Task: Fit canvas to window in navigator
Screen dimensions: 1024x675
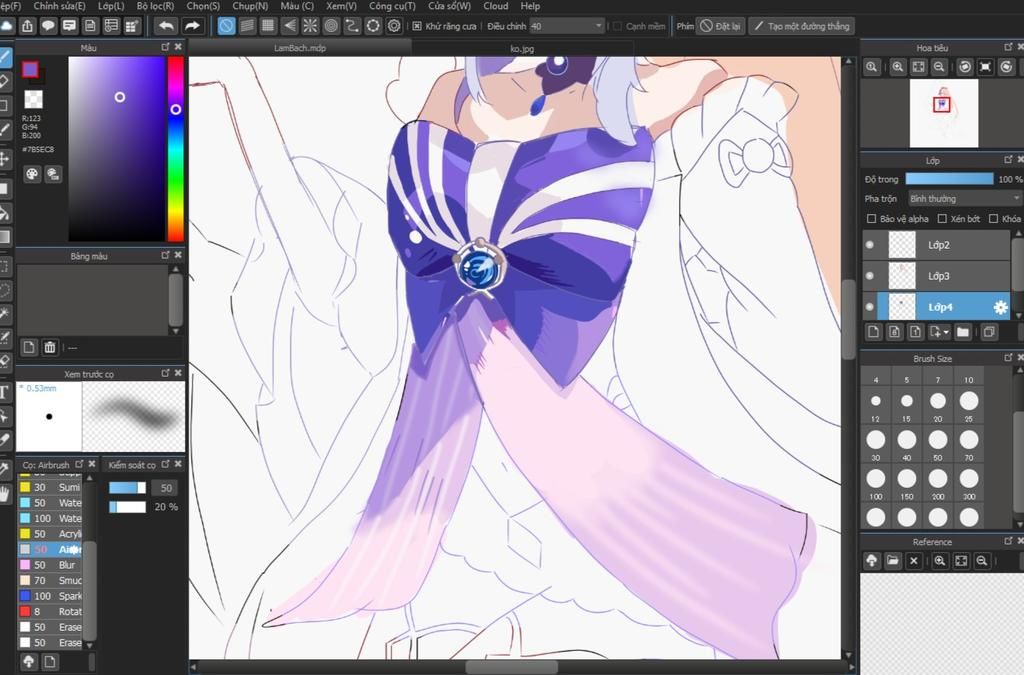Action: (918, 67)
